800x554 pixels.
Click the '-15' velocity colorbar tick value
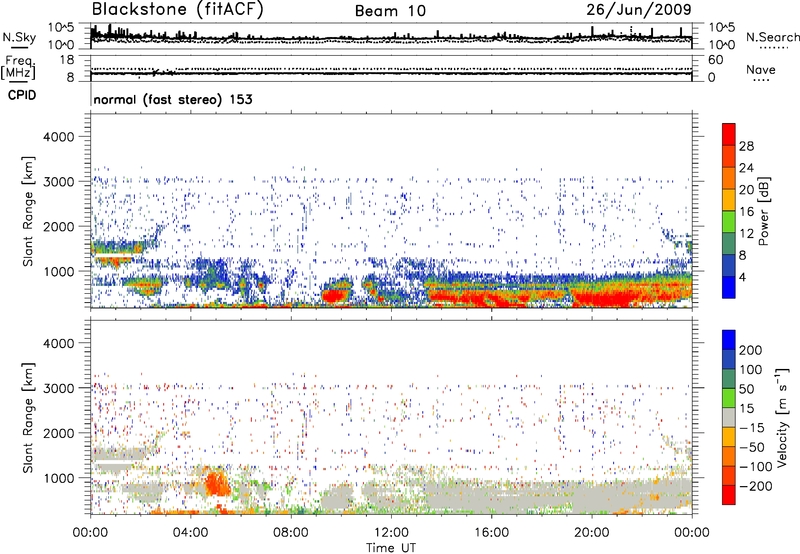[x=752, y=428]
